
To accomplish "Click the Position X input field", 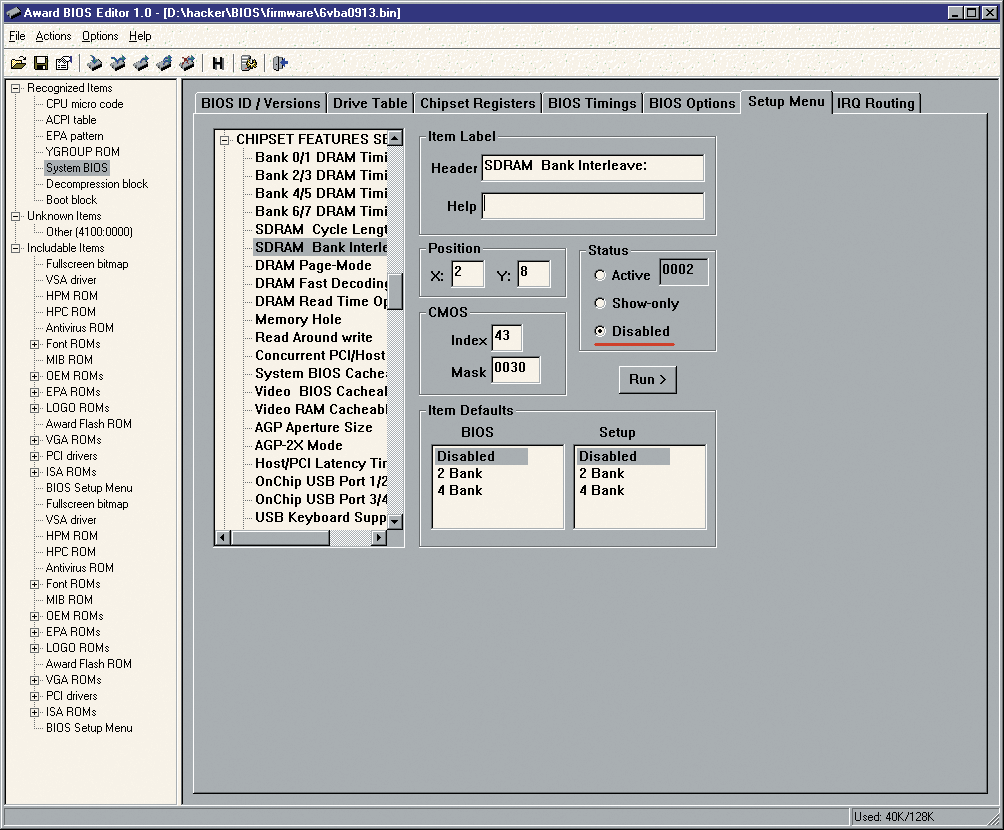I will coord(467,273).
